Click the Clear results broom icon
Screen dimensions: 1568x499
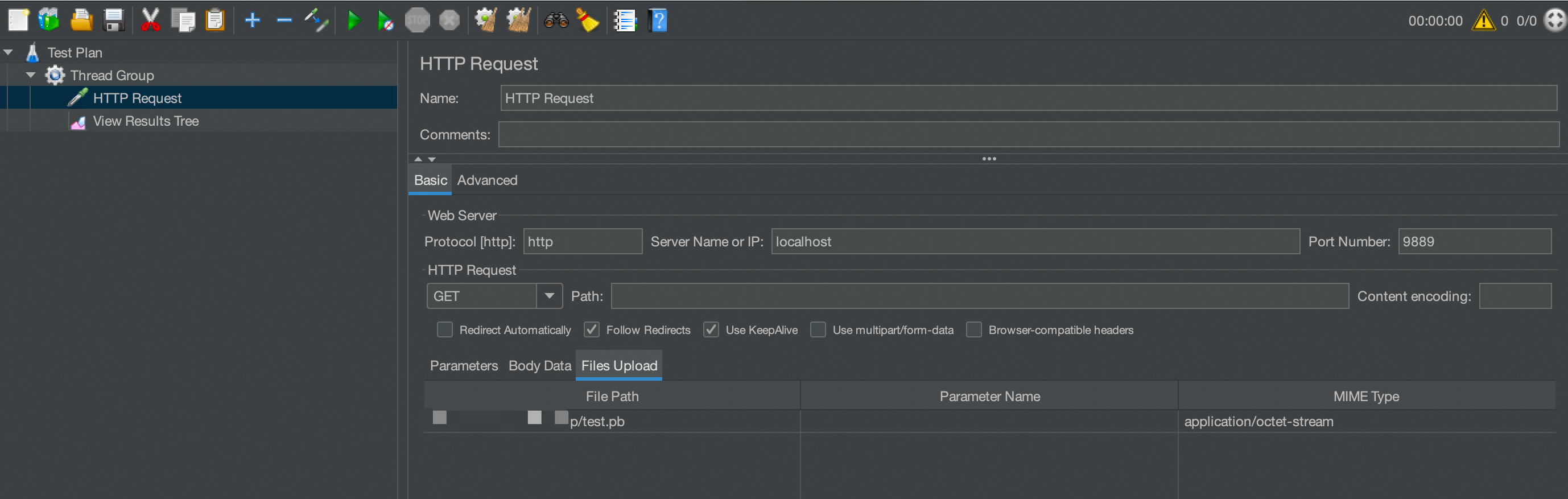(x=486, y=20)
